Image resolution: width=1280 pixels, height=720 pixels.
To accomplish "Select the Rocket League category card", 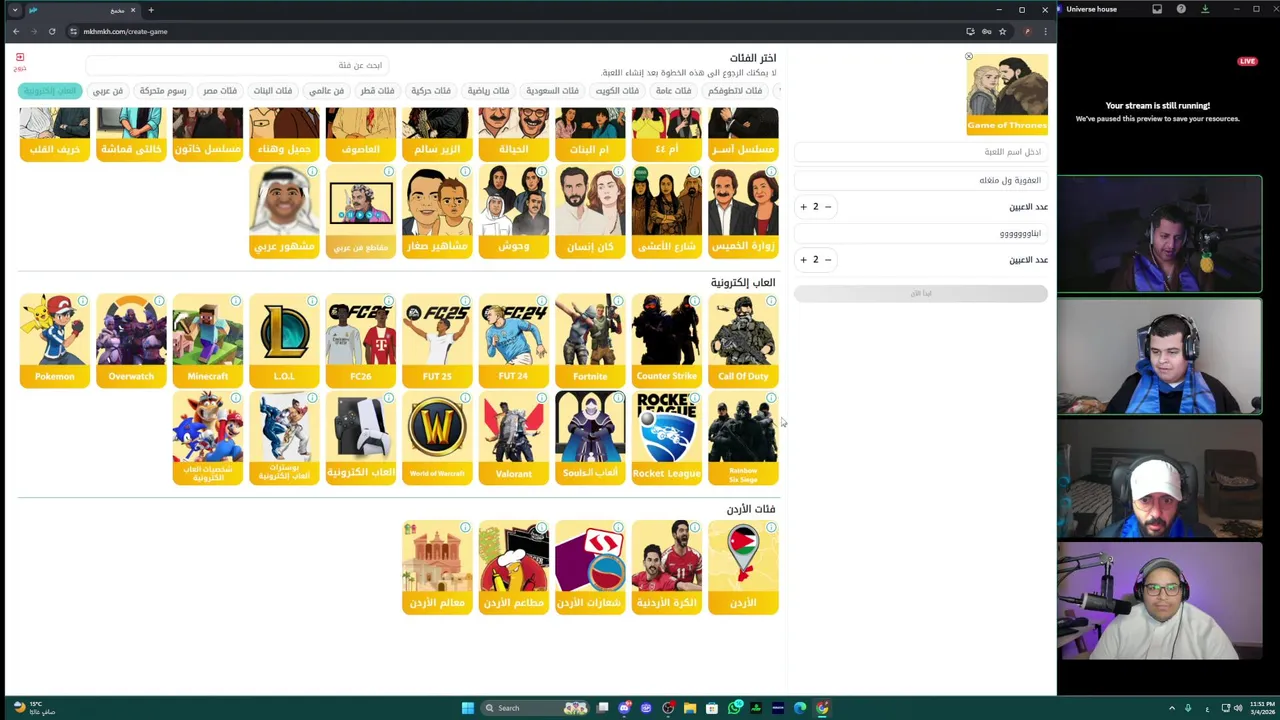I will [666, 437].
